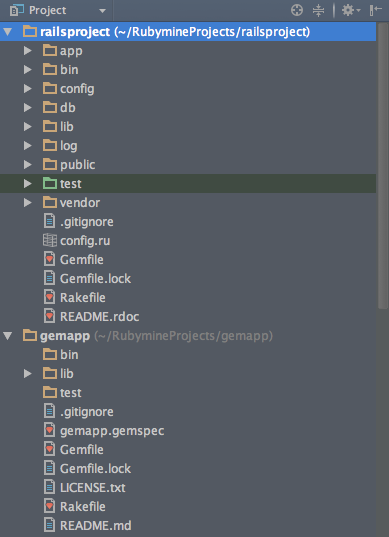
Task: Click the Rakefile ruby icon under gemapp
Action: pyautogui.click(x=50, y=507)
